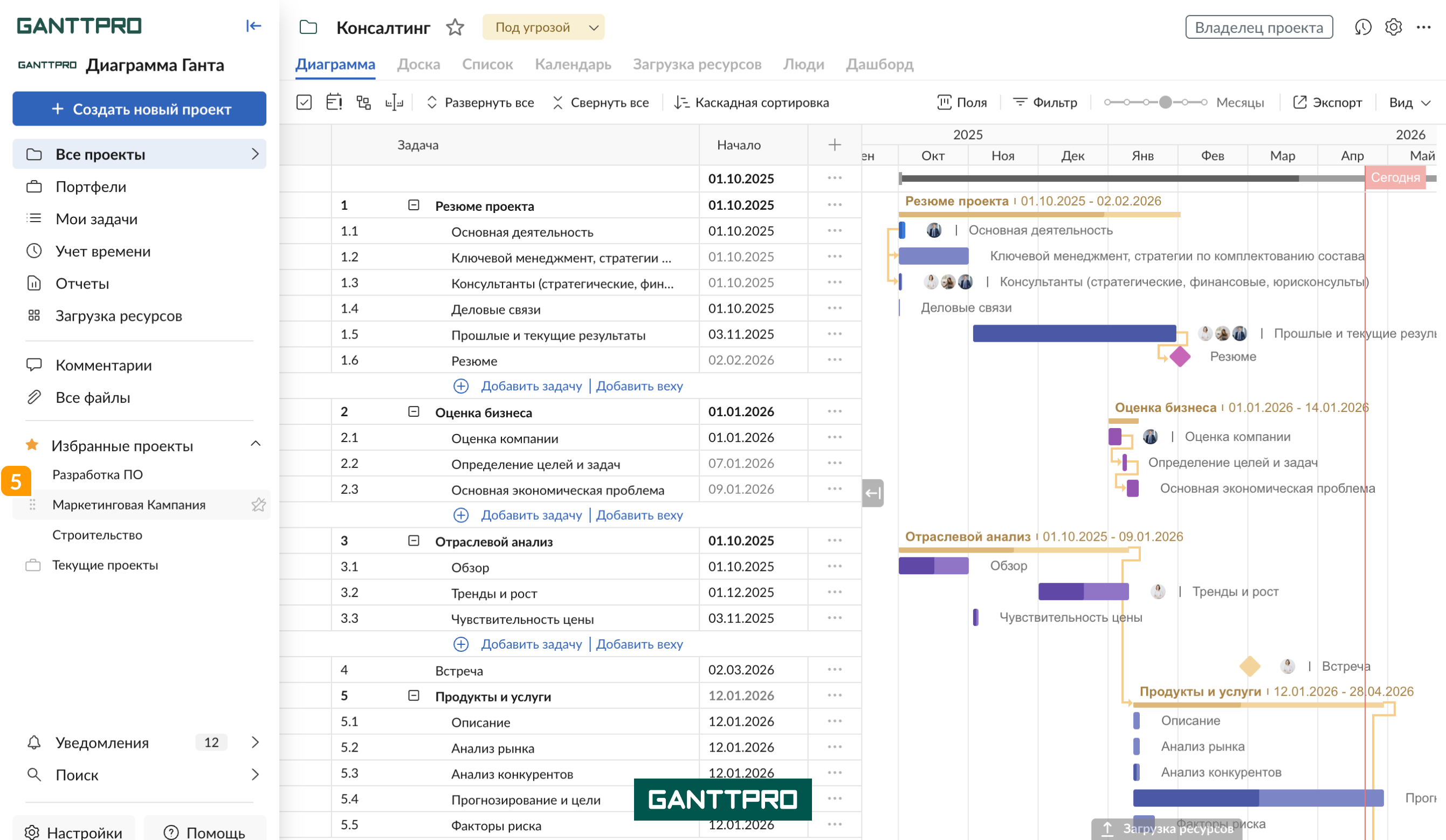
Task: Click Создать новый проект button
Action: pos(140,109)
